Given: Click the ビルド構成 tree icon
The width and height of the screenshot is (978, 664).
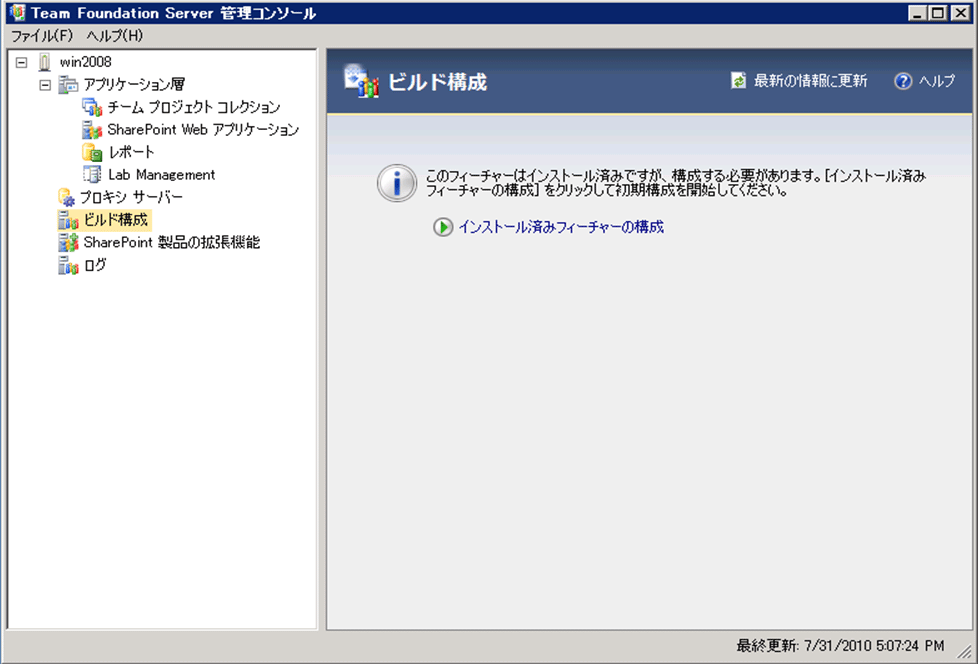Looking at the screenshot, I should 68,220.
